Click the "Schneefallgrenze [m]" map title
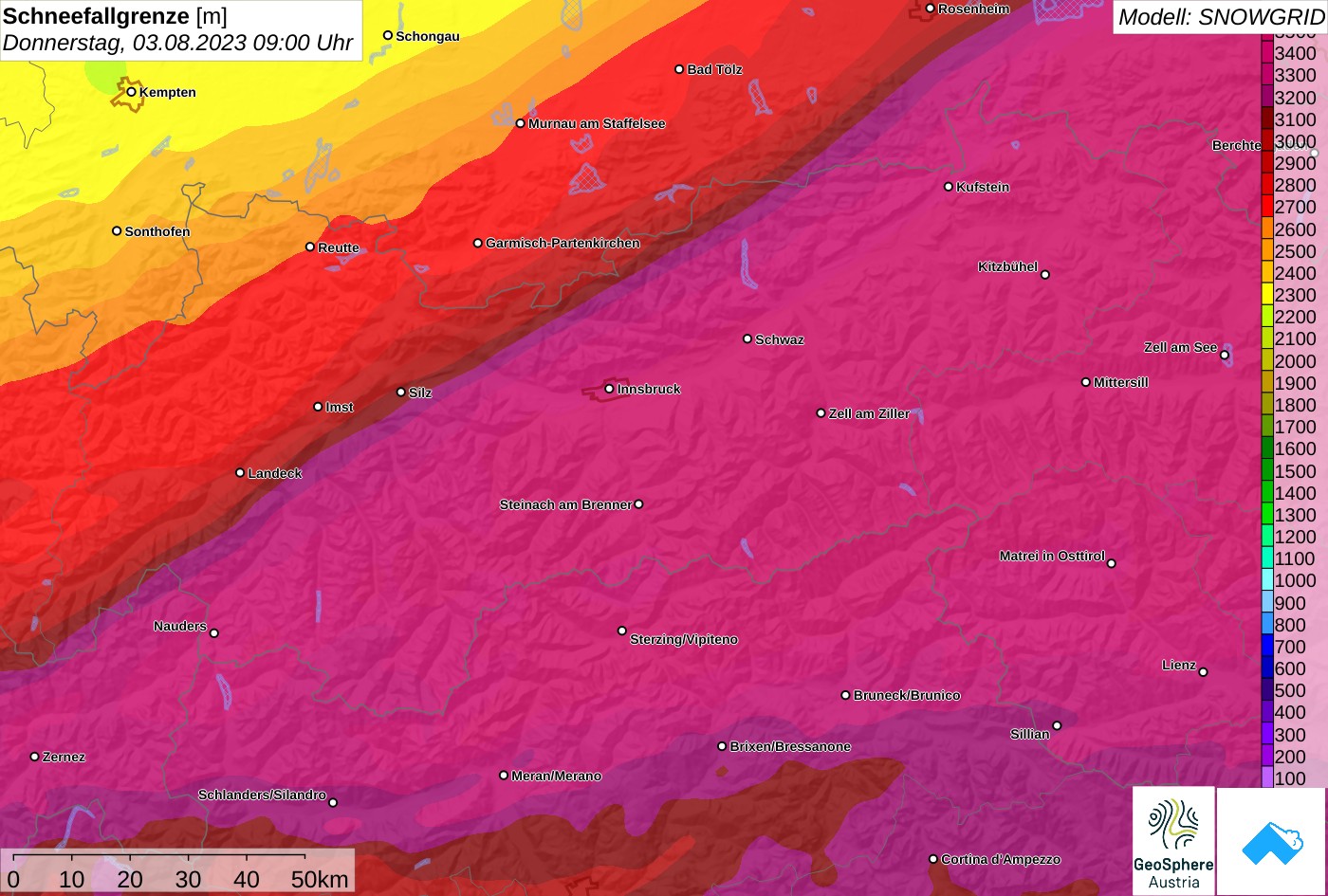Image resolution: width=1328 pixels, height=896 pixels. coord(115,16)
